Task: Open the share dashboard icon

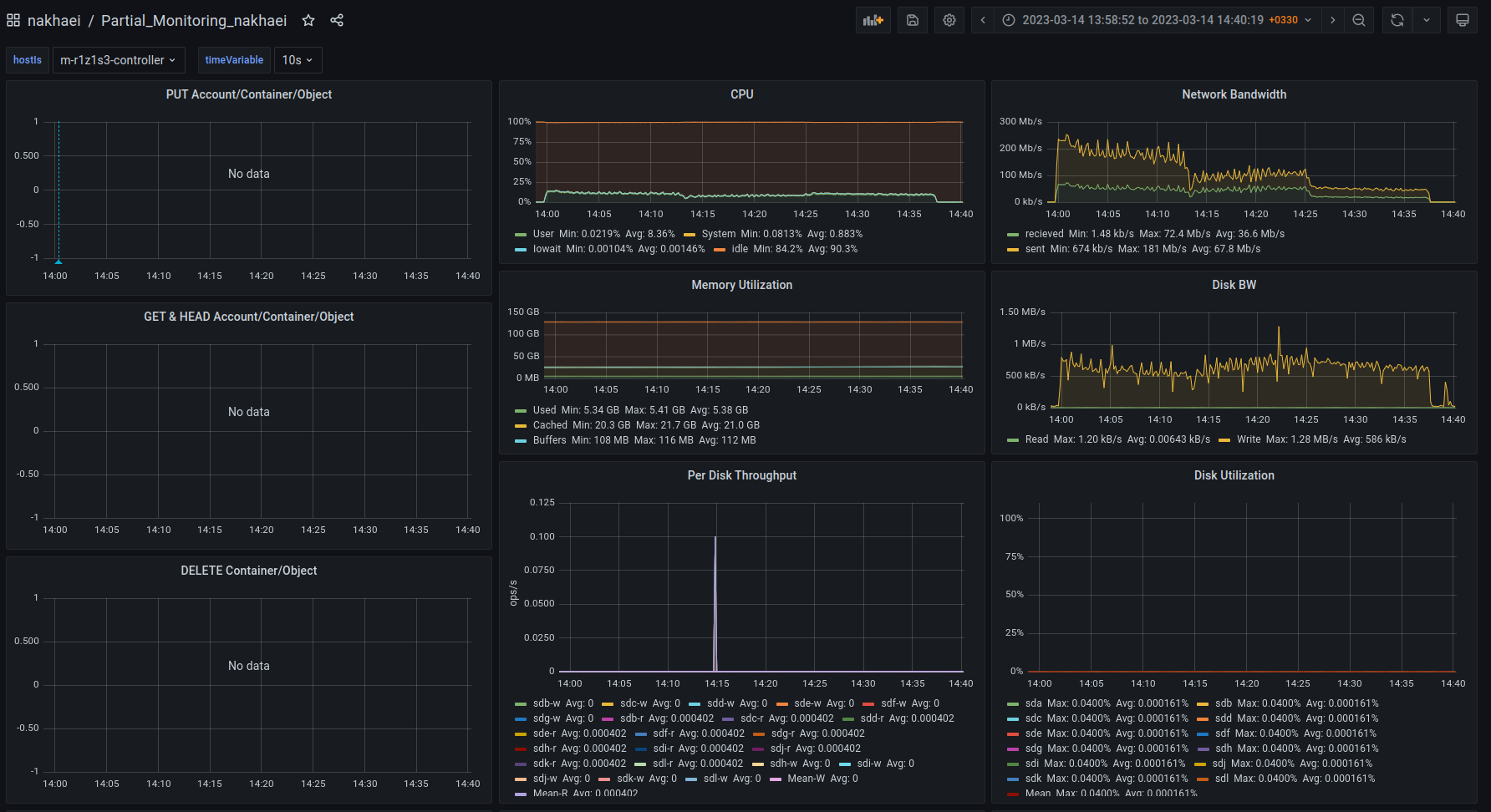Action: (337, 20)
